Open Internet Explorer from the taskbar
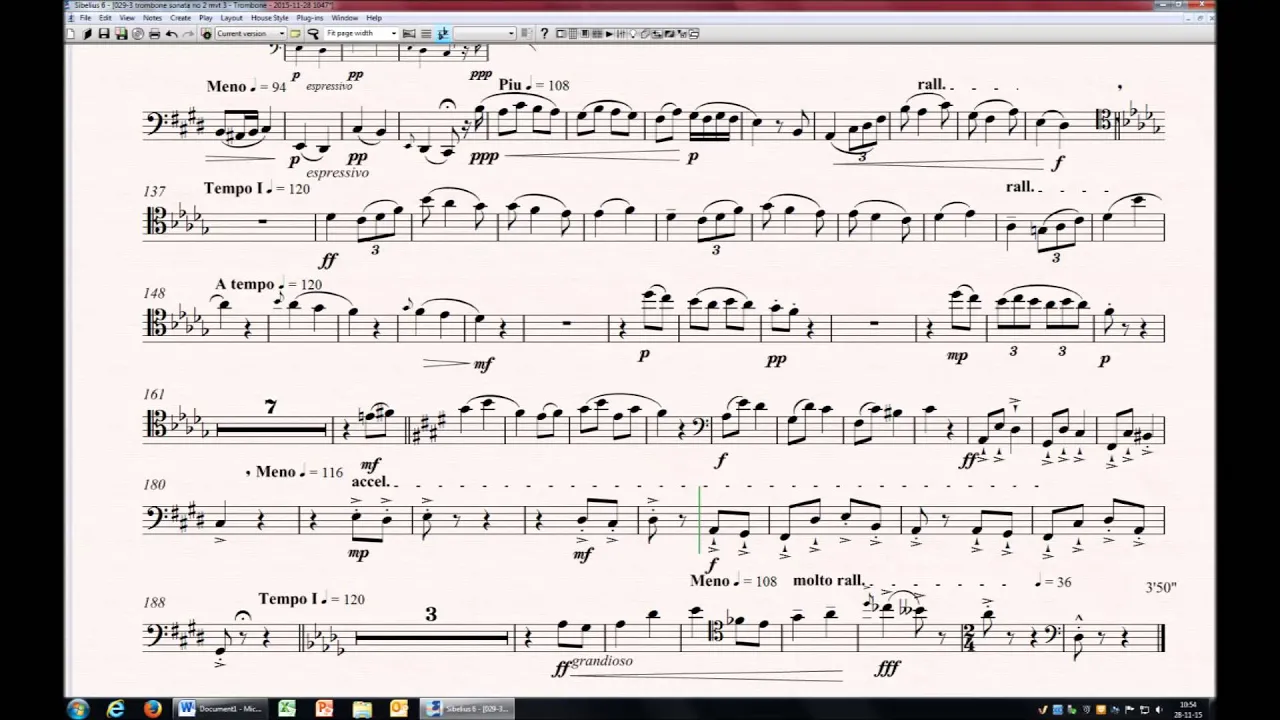The height and width of the screenshot is (720, 1280). pyautogui.click(x=116, y=709)
